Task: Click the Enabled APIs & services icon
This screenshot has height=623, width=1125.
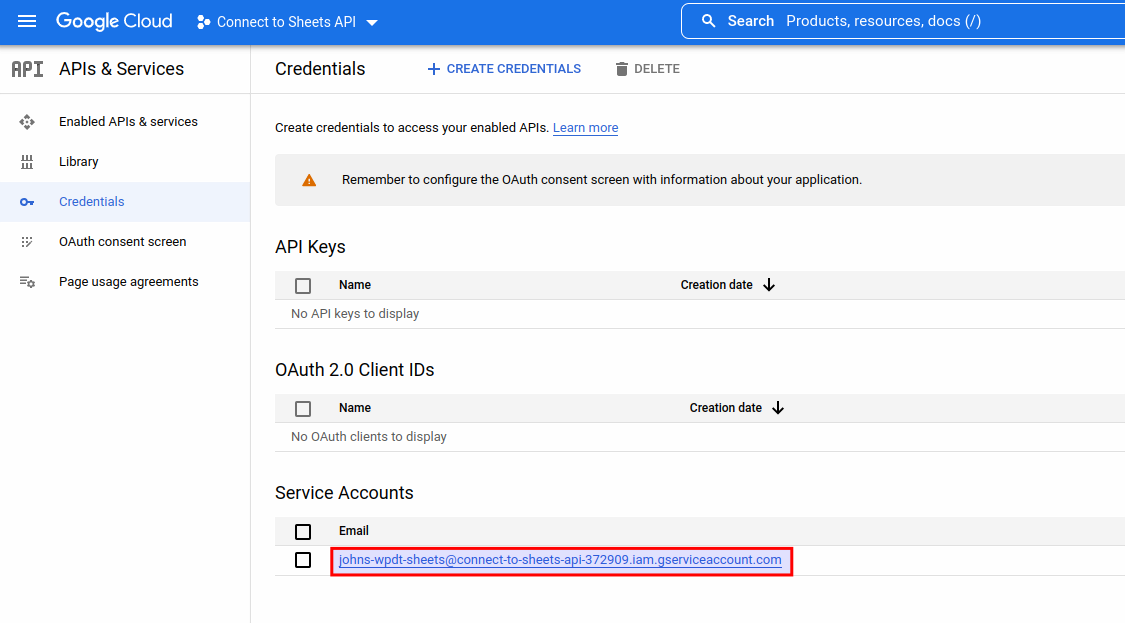Action: [27, 122]
